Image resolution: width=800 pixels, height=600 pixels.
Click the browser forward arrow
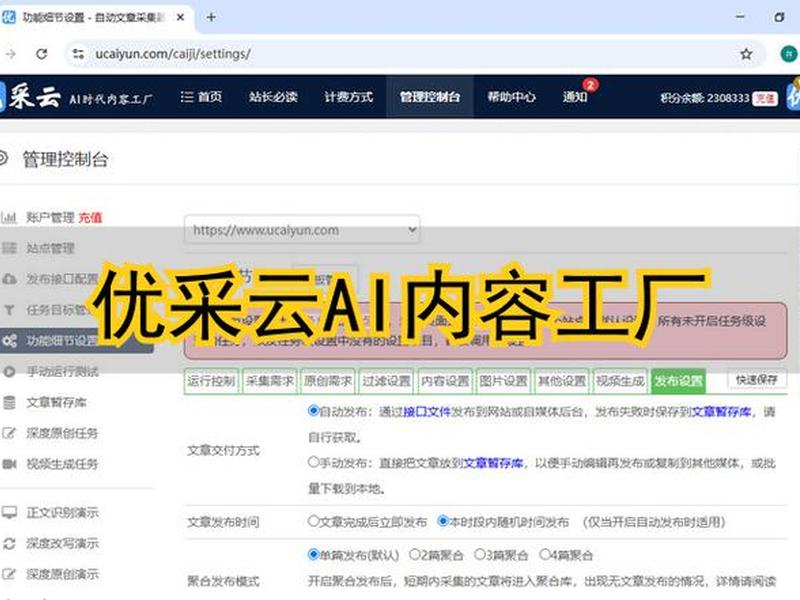tap(11, 54)
